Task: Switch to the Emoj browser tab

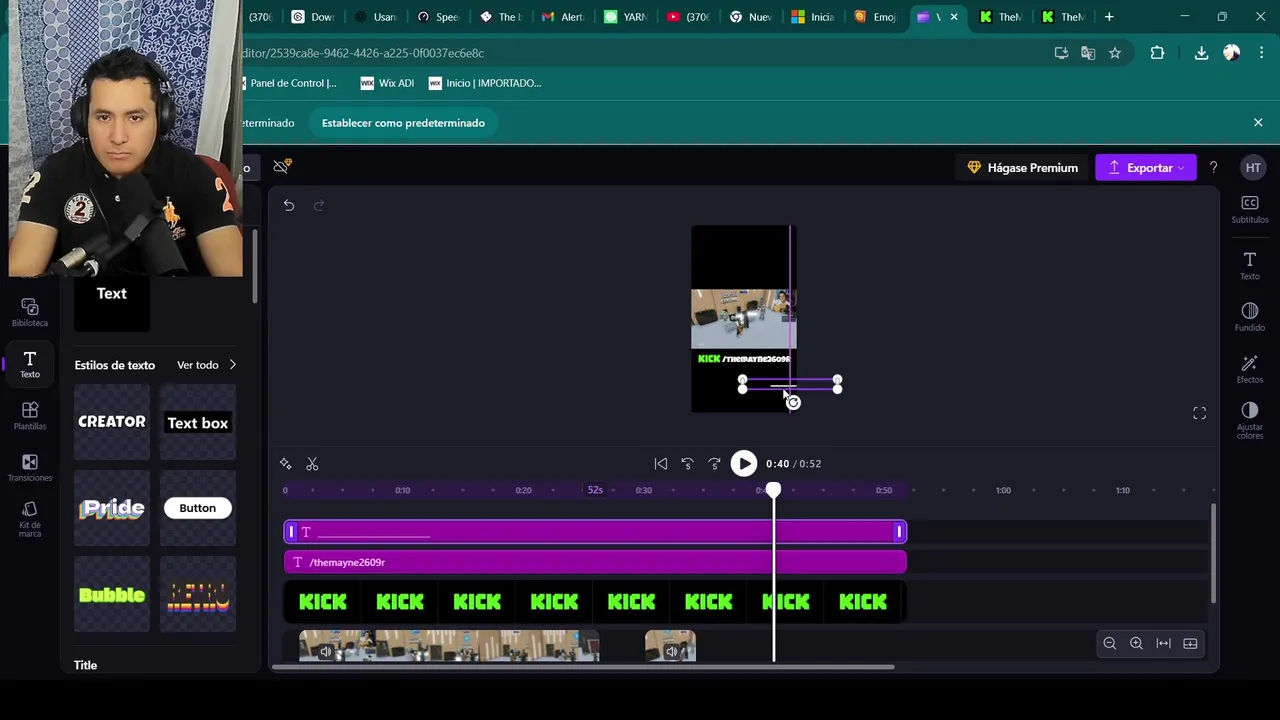Action: click(875, 17)
